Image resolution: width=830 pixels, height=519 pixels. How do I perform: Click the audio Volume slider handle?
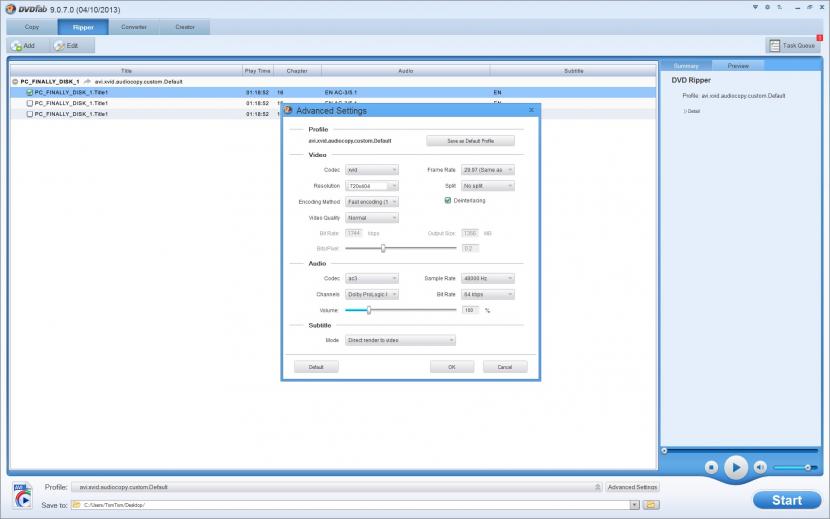pos(369,310)
